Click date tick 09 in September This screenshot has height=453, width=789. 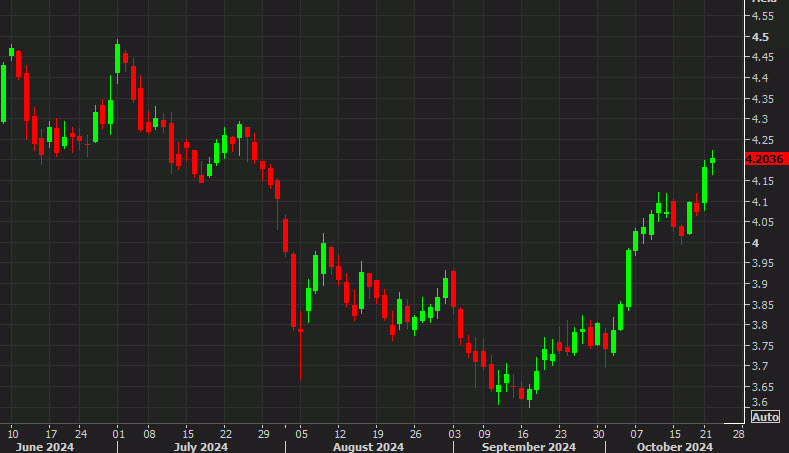(x=484, y=434)
